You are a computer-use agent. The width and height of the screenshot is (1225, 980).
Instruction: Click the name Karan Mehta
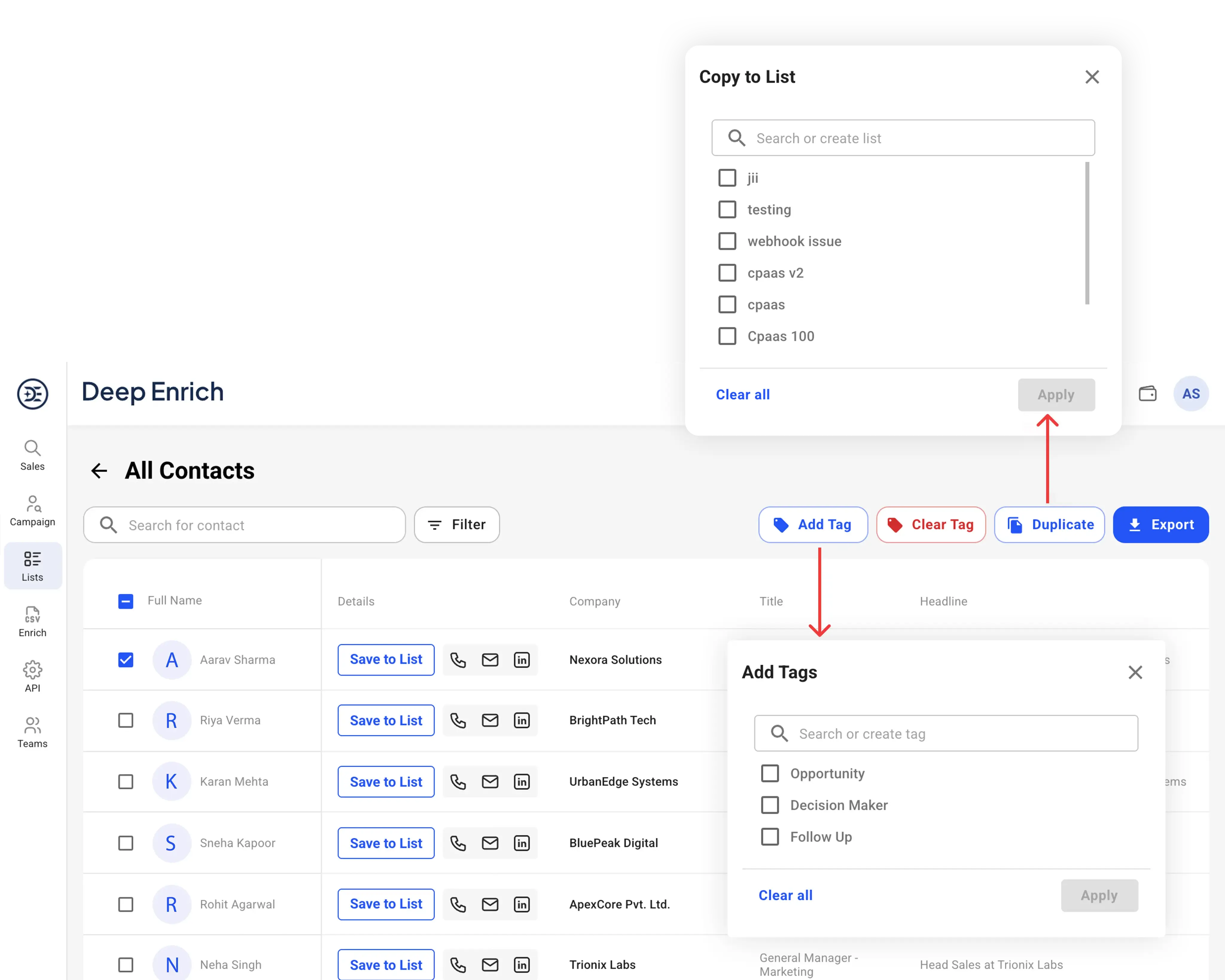point(234,782)
